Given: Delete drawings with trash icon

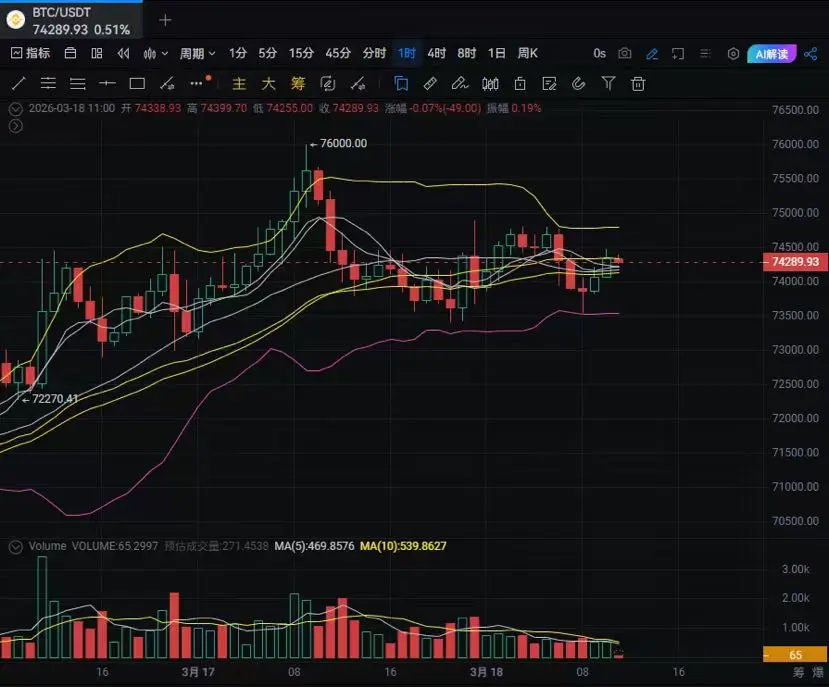Looking at the screenshot, I should (x=638, y=84).
